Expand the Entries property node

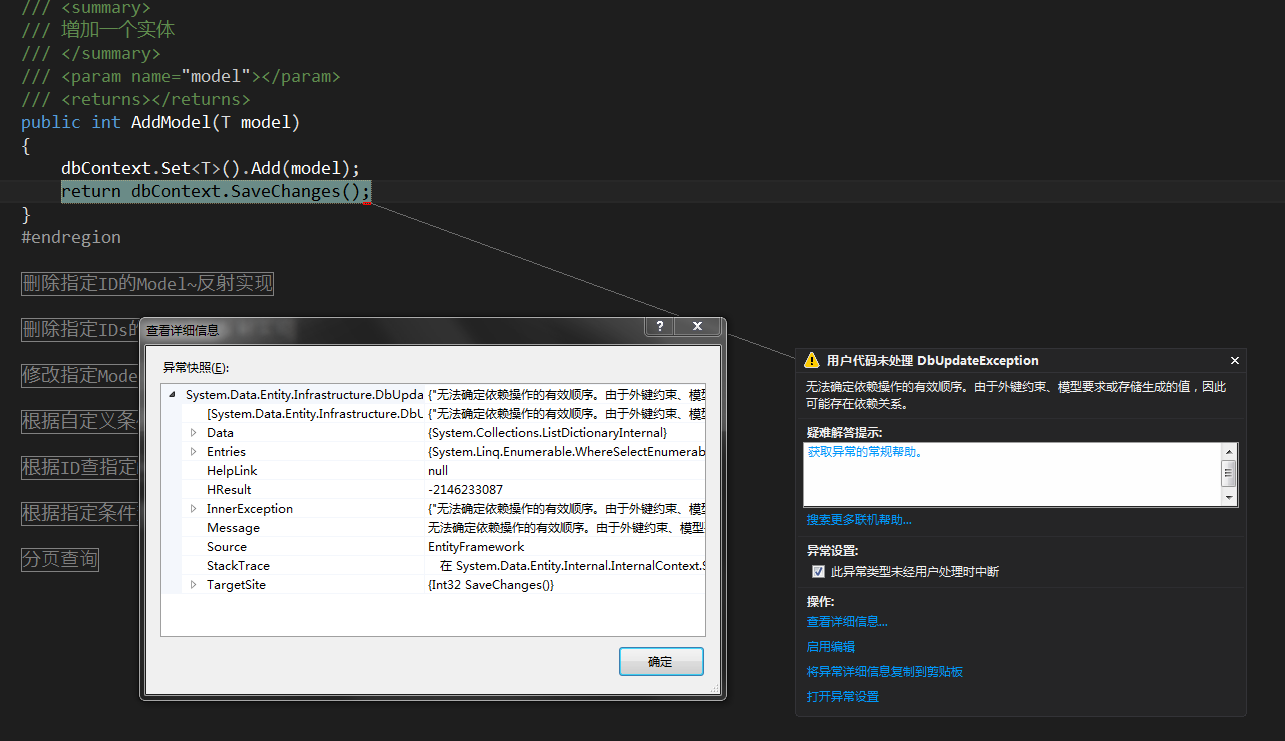coord(194,452)
